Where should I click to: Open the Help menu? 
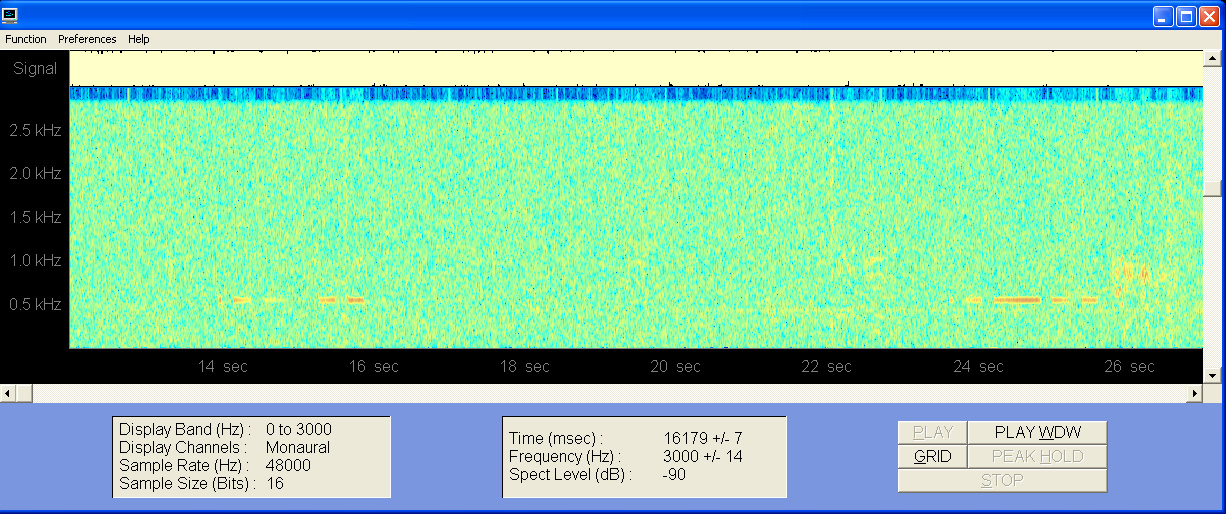pyautogui.click(x=139, y=39)
